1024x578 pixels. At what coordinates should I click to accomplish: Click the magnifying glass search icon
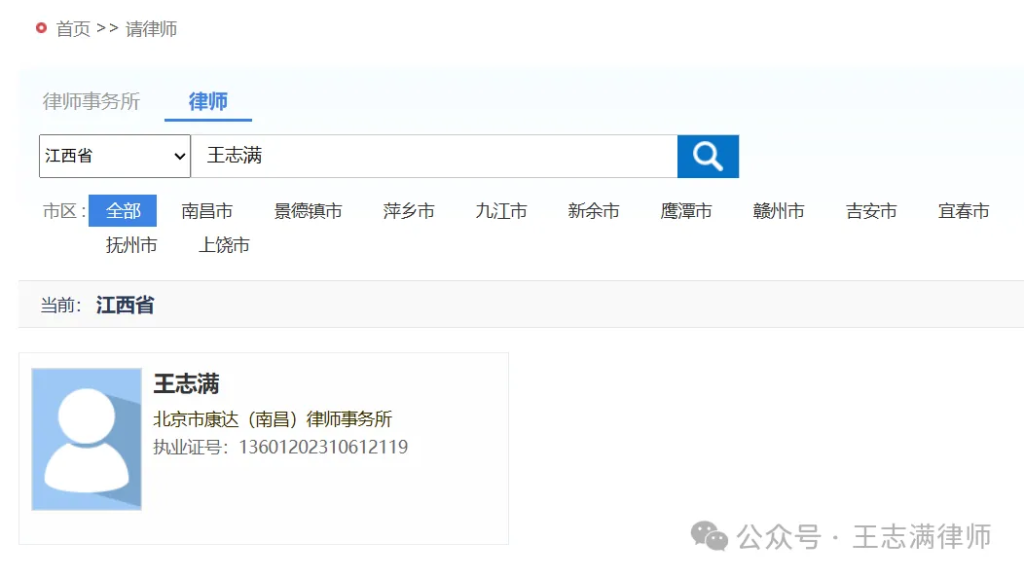pyautogui.click(x=707, y=156)
